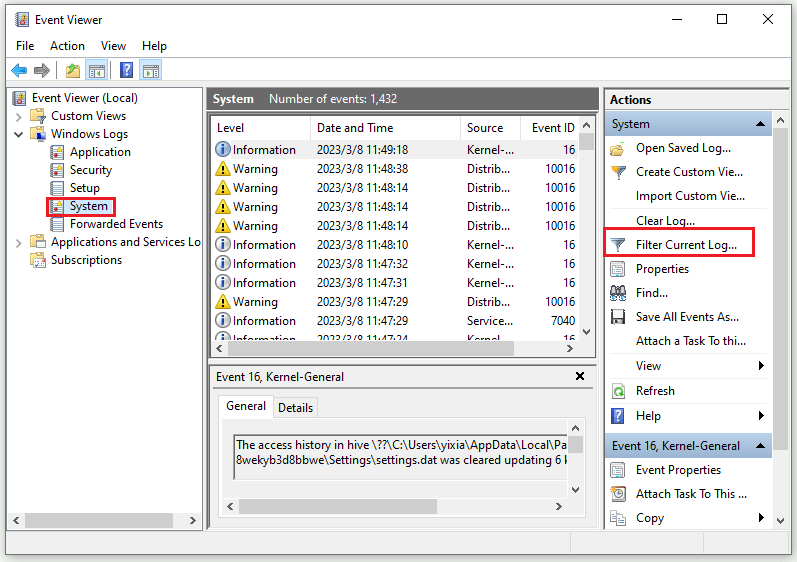Click the warning icon on the 11:48:38 row

point(223,169)
